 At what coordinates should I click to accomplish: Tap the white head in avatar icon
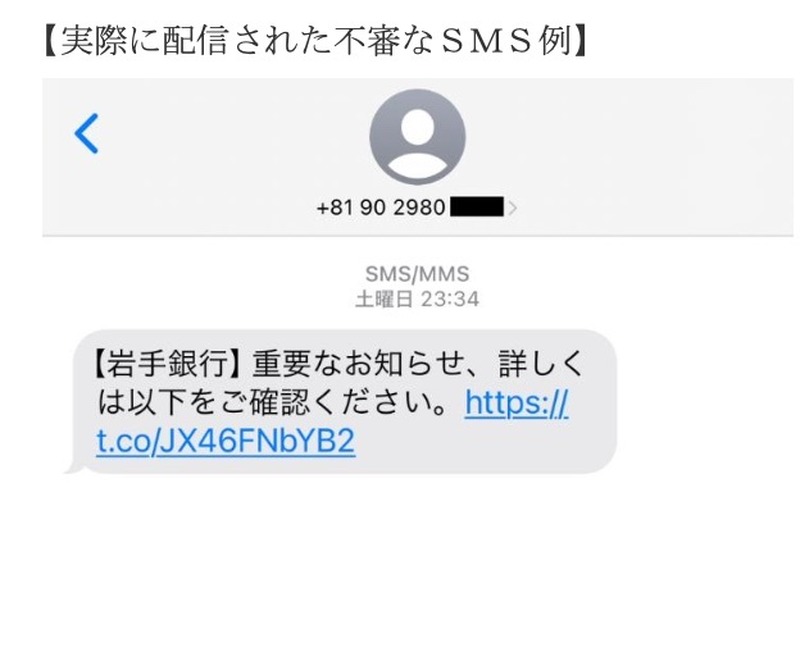click(417, 126)
